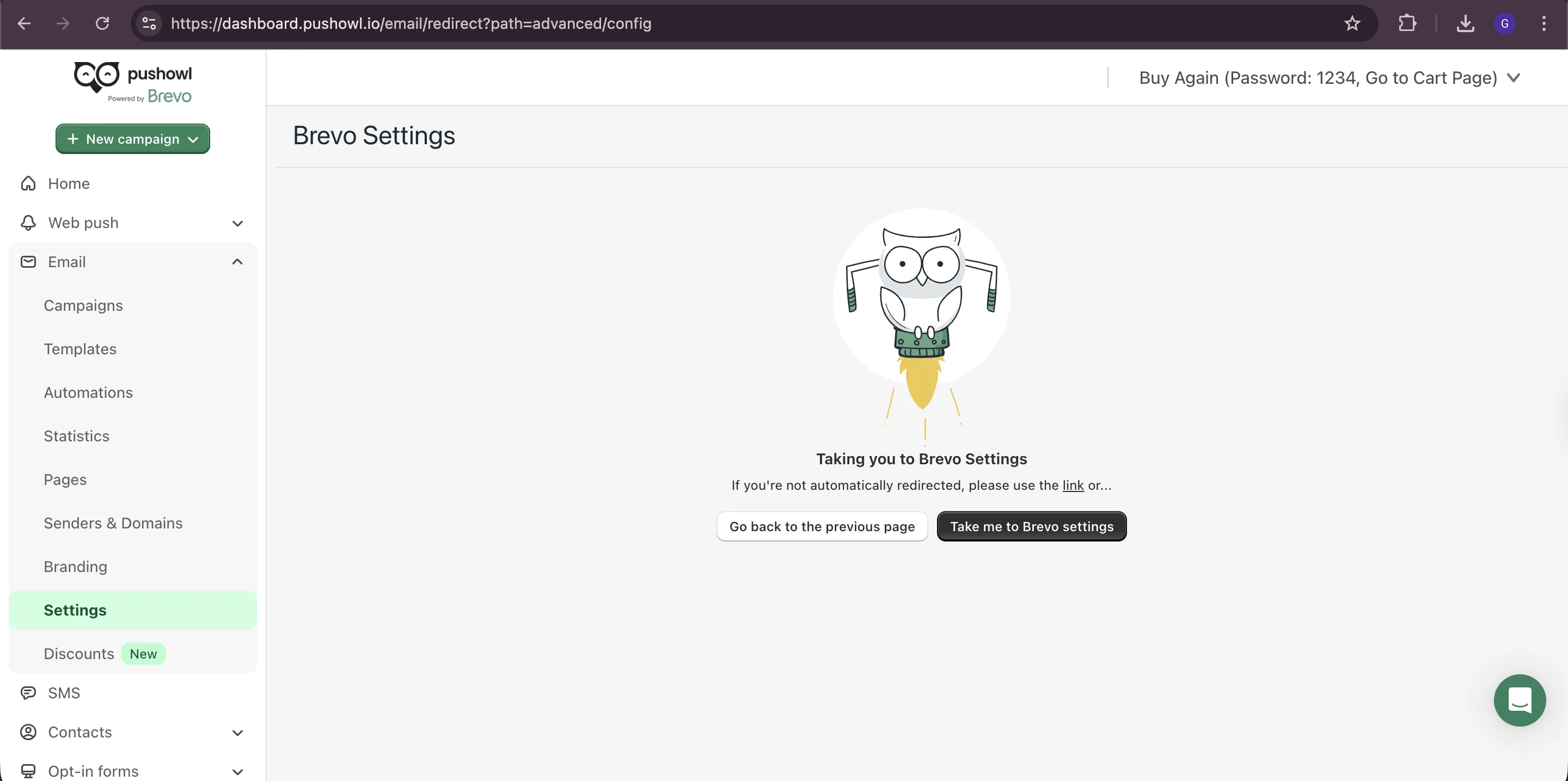Open Email Statistics
The width and height of the screenshot is (1568, 781).
tap(77, 436)
